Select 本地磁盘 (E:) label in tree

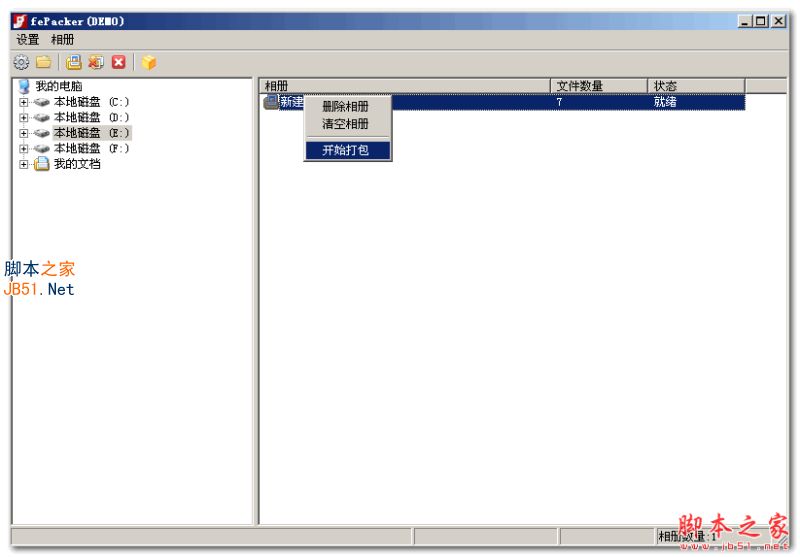[92, 133]
